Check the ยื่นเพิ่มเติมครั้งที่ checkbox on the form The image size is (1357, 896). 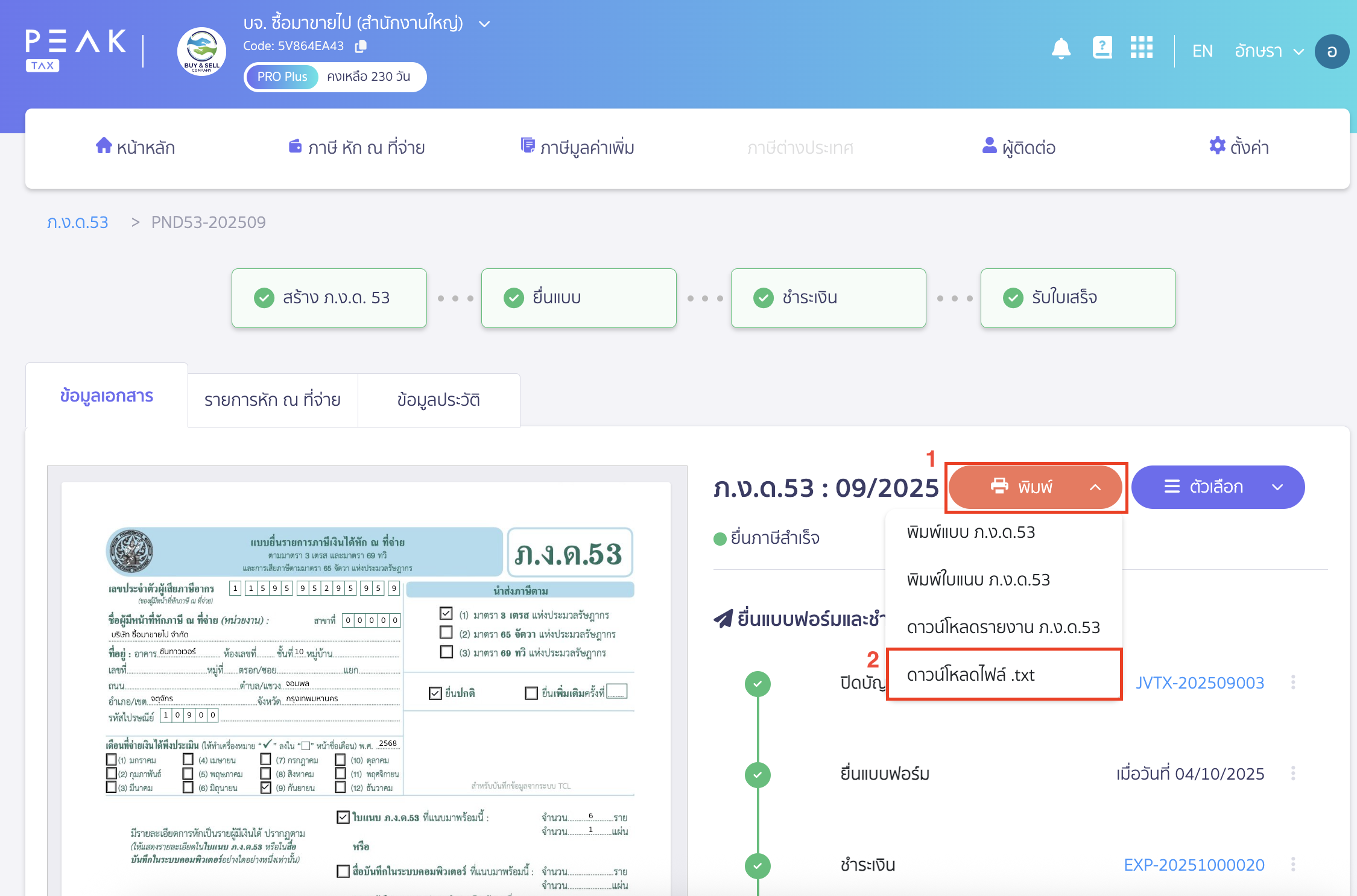[531, 692]
